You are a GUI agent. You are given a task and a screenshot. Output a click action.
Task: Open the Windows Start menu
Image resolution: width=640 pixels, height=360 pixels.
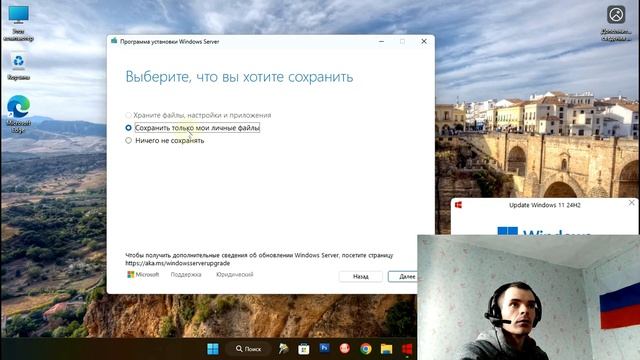click(213, 349)
